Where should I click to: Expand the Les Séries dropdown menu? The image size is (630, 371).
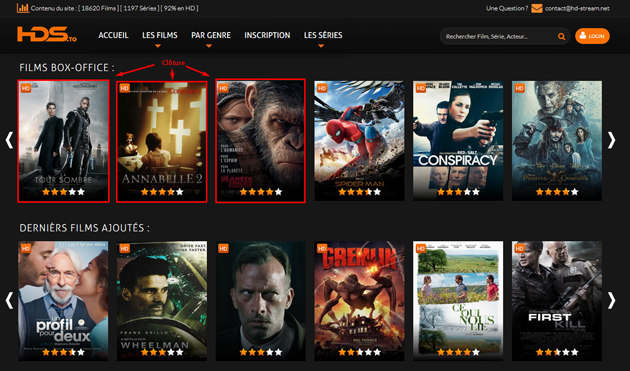323,35
